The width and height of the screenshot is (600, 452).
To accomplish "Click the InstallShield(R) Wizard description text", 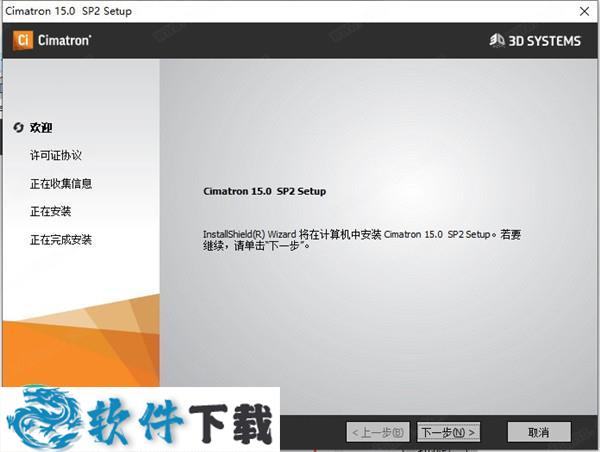I will tap(362, 240).
